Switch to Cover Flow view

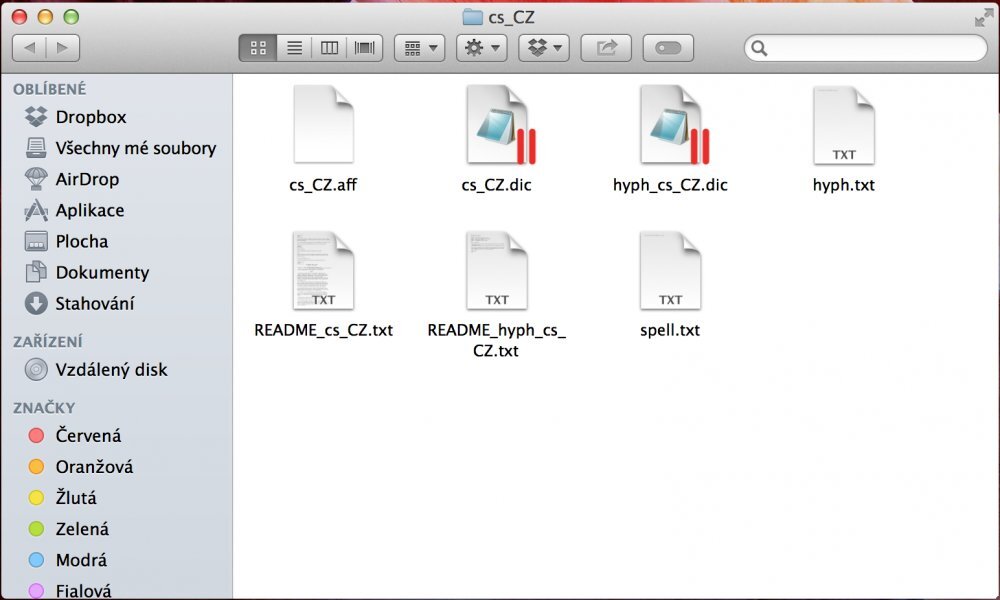tap(365, 47)
